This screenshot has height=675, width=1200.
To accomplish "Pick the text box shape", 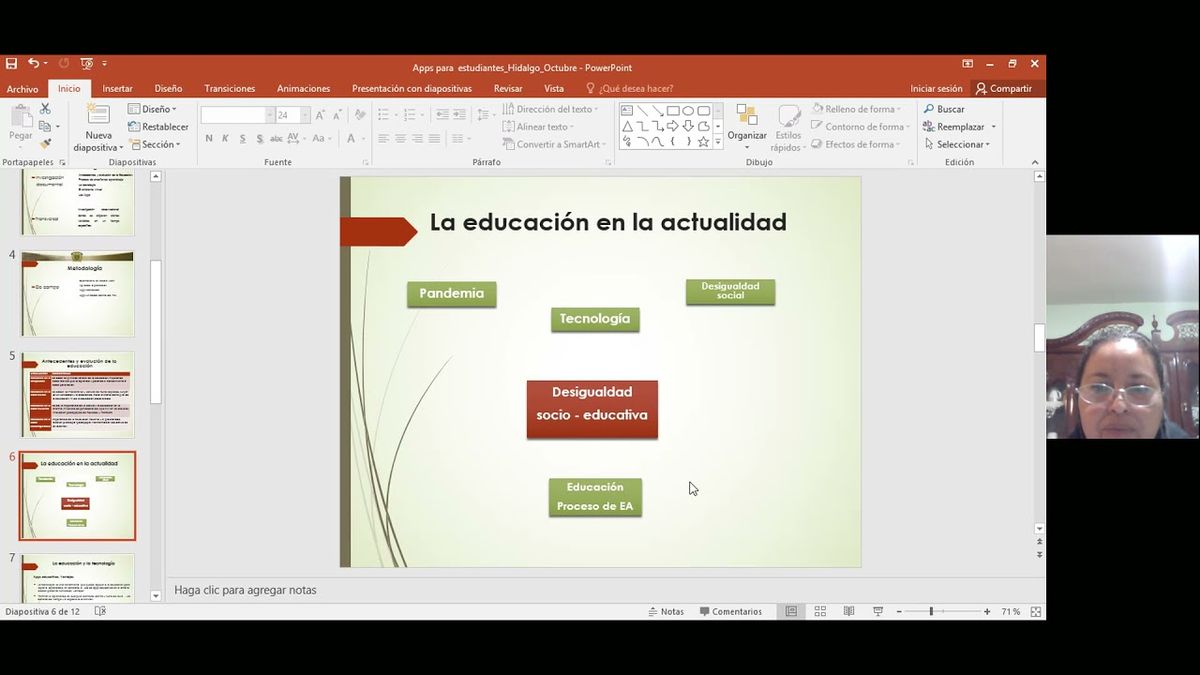I will coord(627,111).
